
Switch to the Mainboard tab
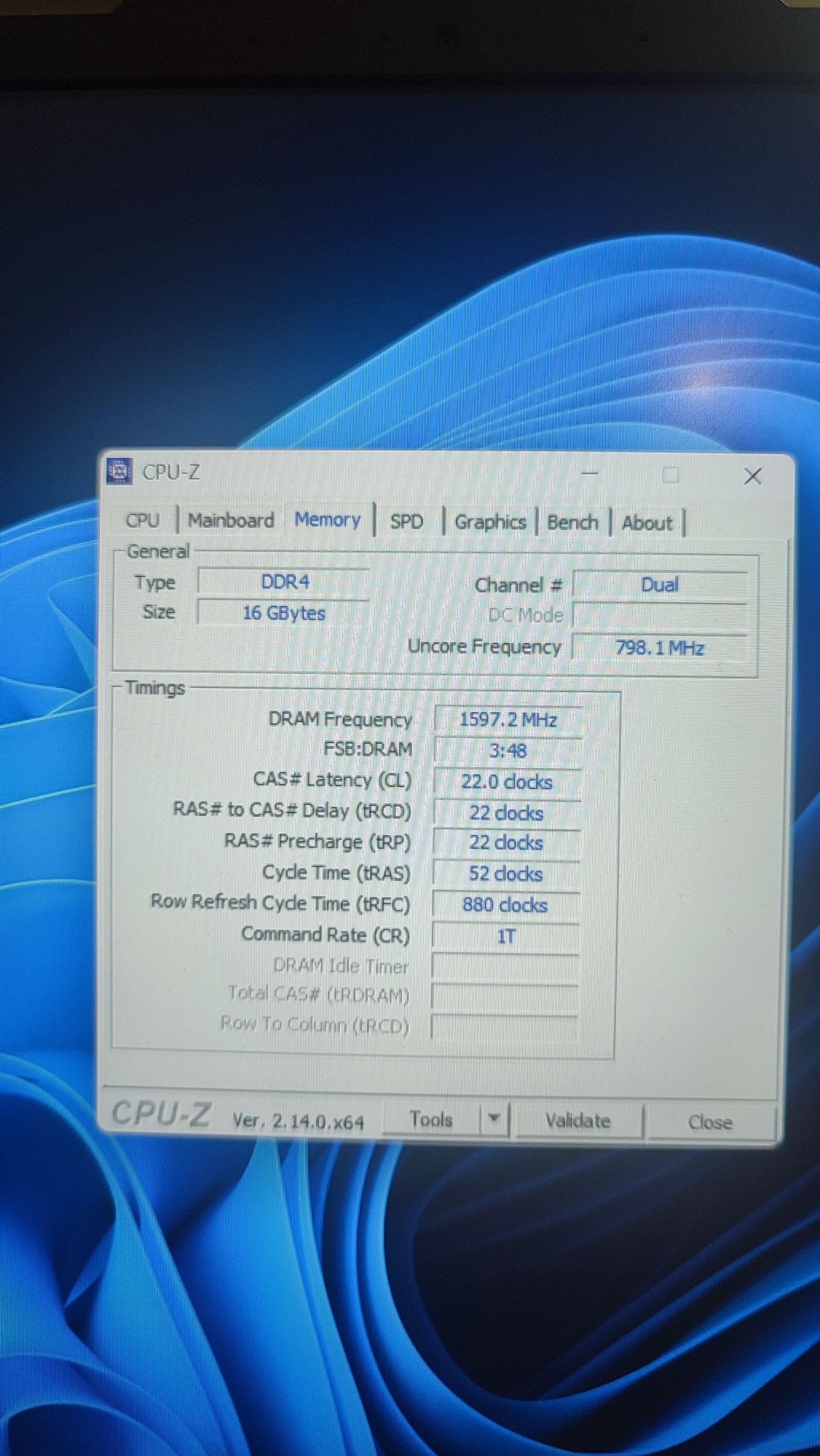[231, 521]
